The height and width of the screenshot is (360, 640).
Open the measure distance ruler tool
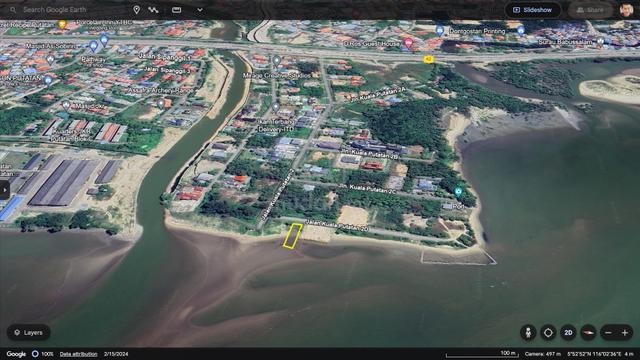[176, 9]
